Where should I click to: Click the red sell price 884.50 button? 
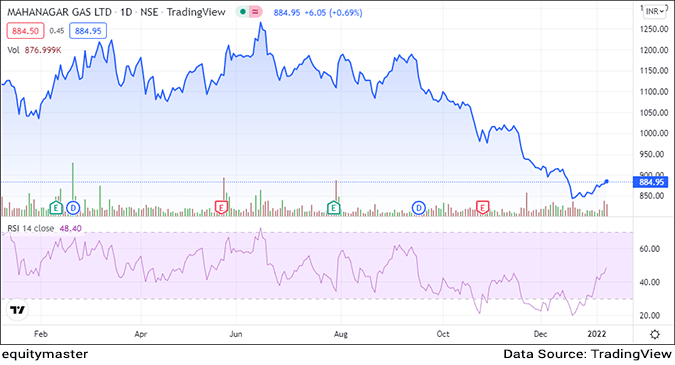pyautogui.click(x=25, y=31)
